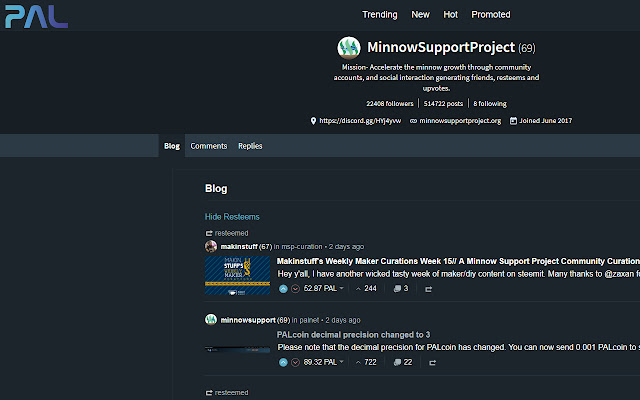Click the website link chain icon
Image resolution: width=640 pixels, height=400 pixels.
(413, 121)
